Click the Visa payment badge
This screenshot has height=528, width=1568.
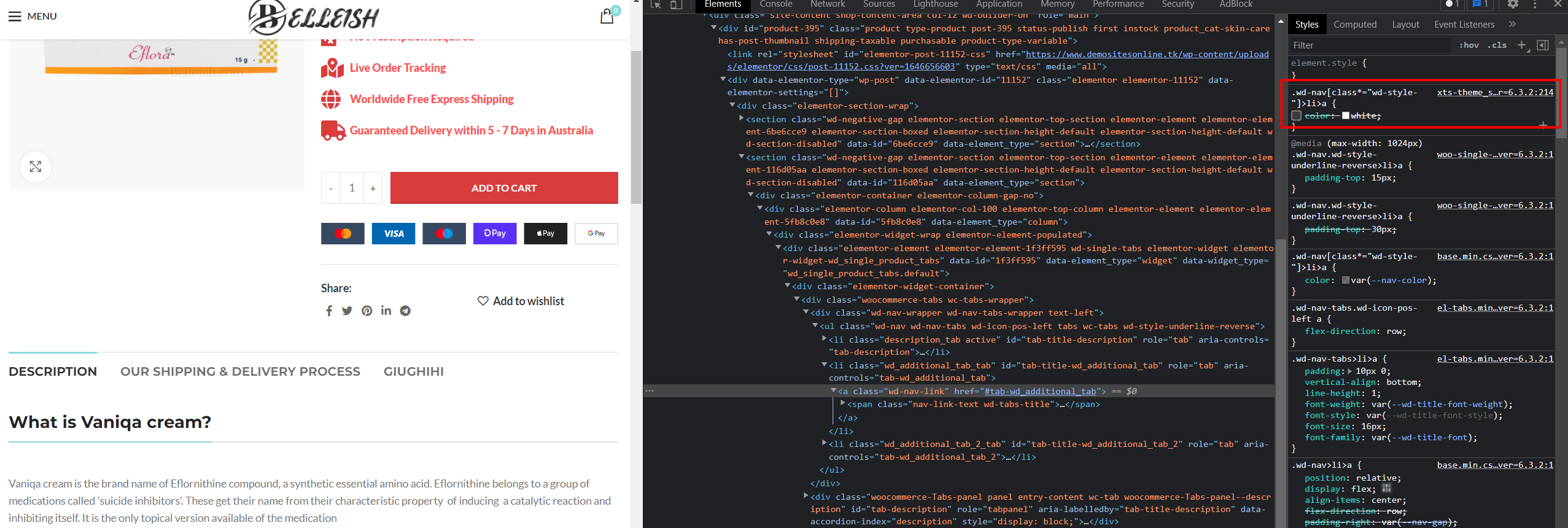[394, 233]
